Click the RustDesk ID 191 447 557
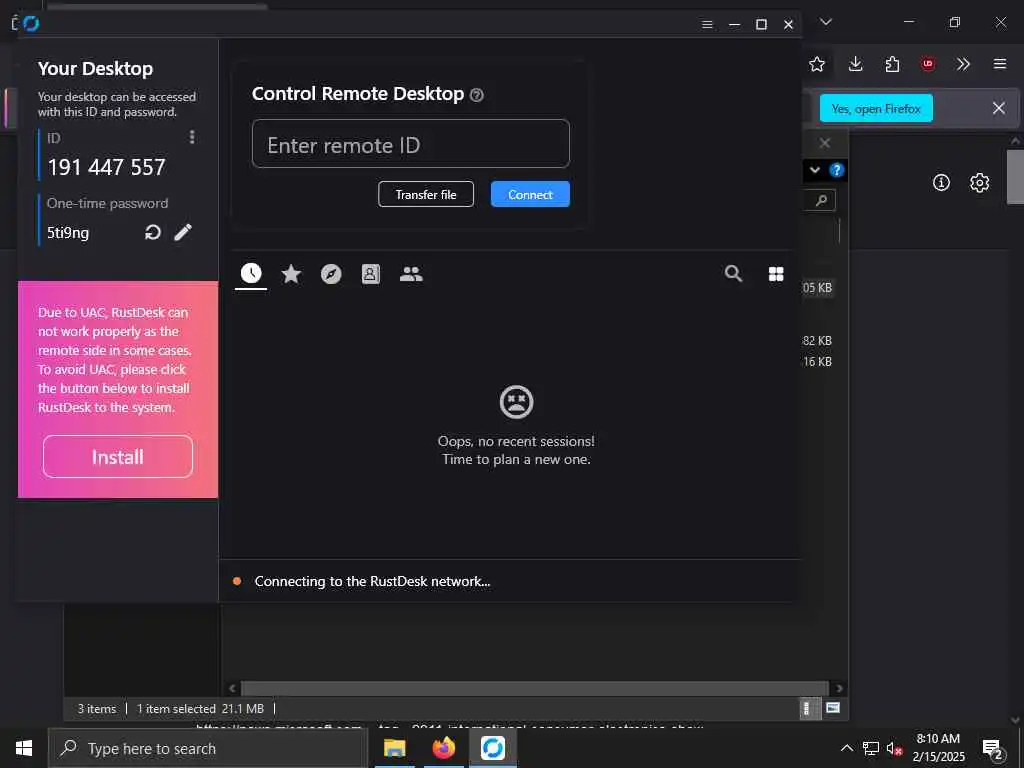 point(106,167)
